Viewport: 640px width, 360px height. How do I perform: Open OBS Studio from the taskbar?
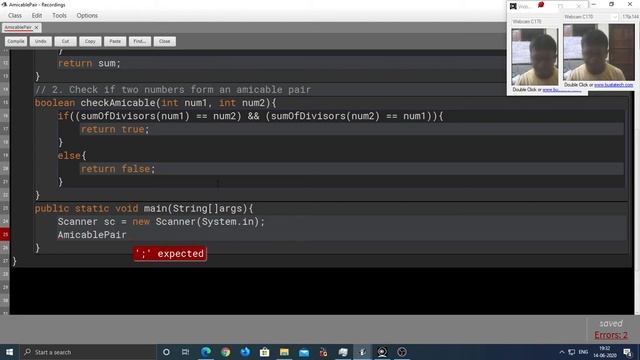click(x=402, y=352)
